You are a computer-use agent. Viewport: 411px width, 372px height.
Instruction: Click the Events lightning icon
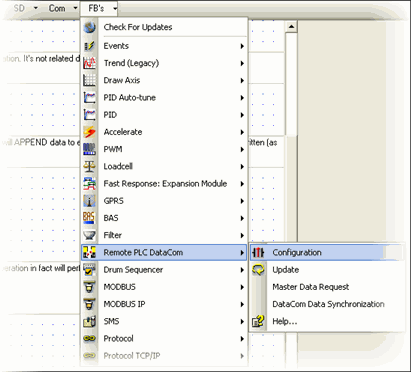[89, 46]
